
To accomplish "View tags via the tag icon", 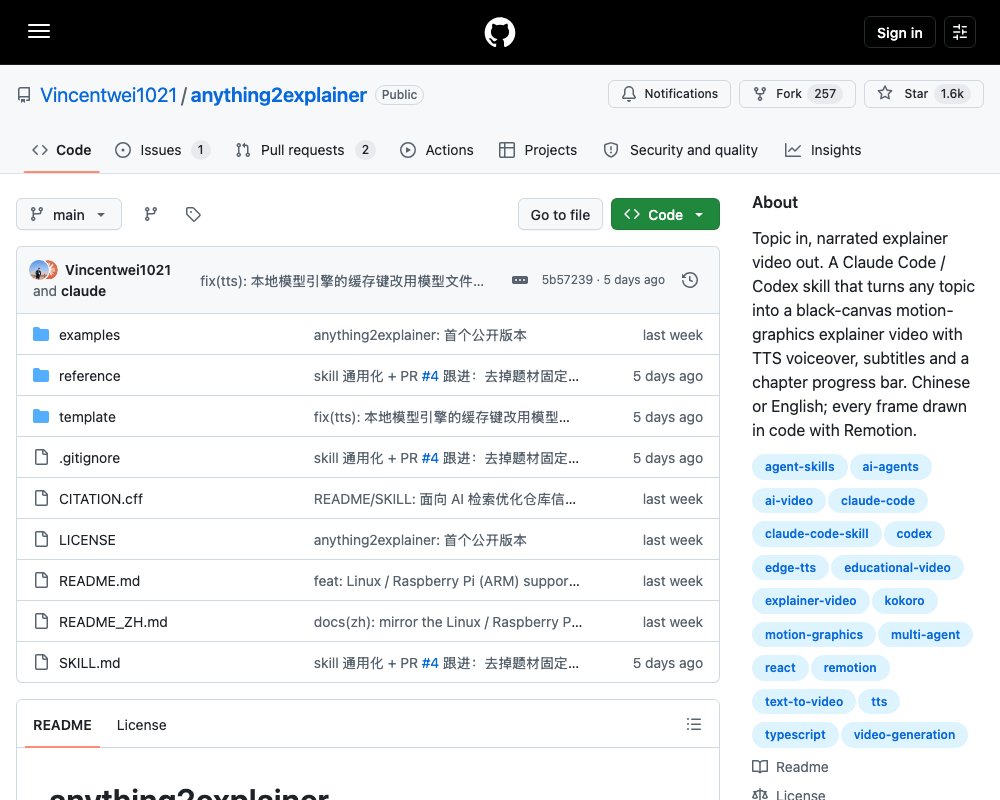I will 193,214.
